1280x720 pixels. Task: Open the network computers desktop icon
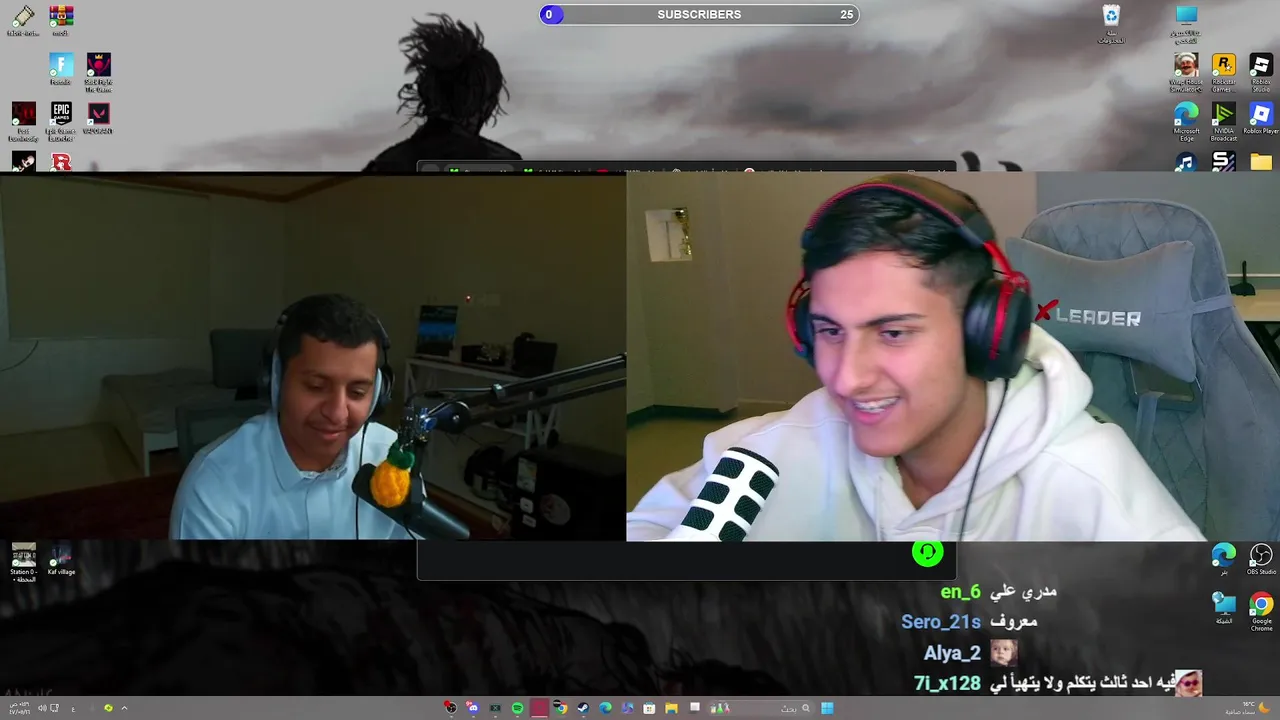point(1223,607)
